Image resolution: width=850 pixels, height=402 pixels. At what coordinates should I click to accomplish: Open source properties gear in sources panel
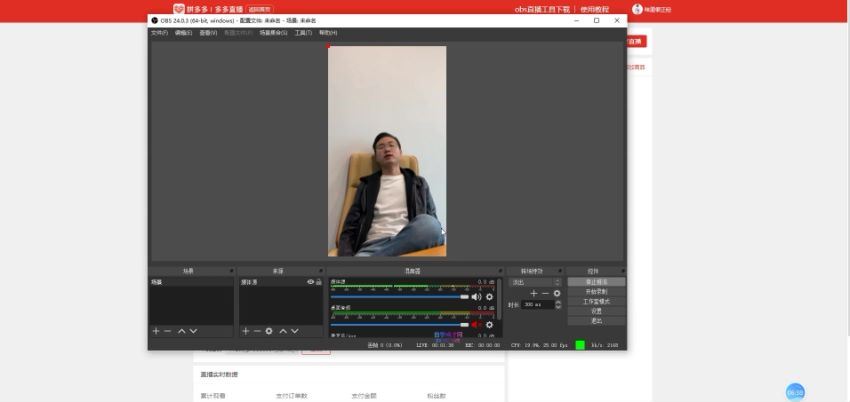269,331
